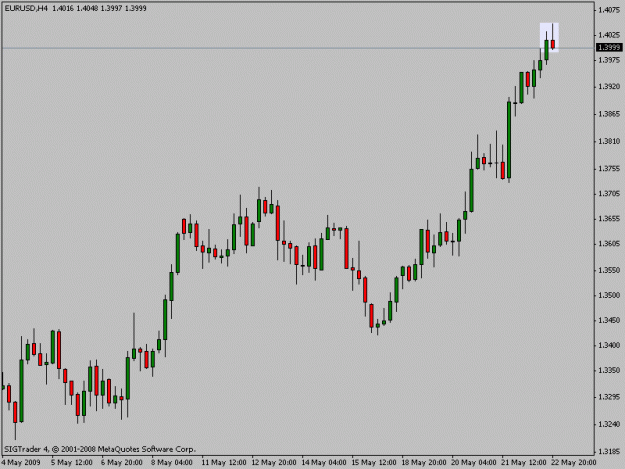
Task: Click the 5 May 12:00 date label
Action: [72, 462]
